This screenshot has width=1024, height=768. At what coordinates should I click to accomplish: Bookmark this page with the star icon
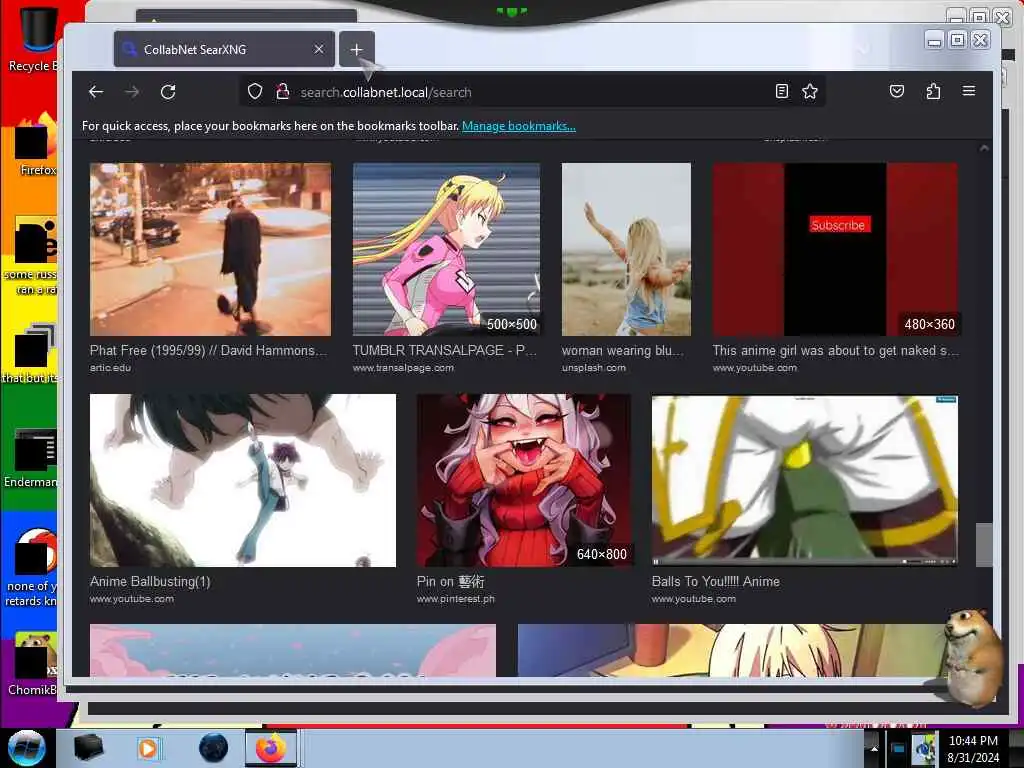click(810, 91)
